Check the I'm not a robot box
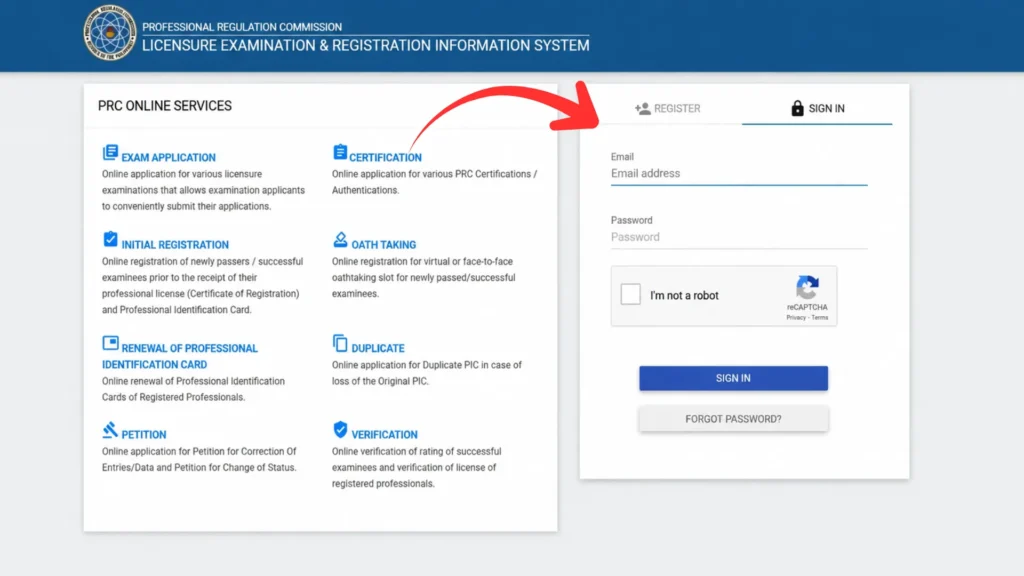Viewport: 1024px width, 576px height. 631,294
